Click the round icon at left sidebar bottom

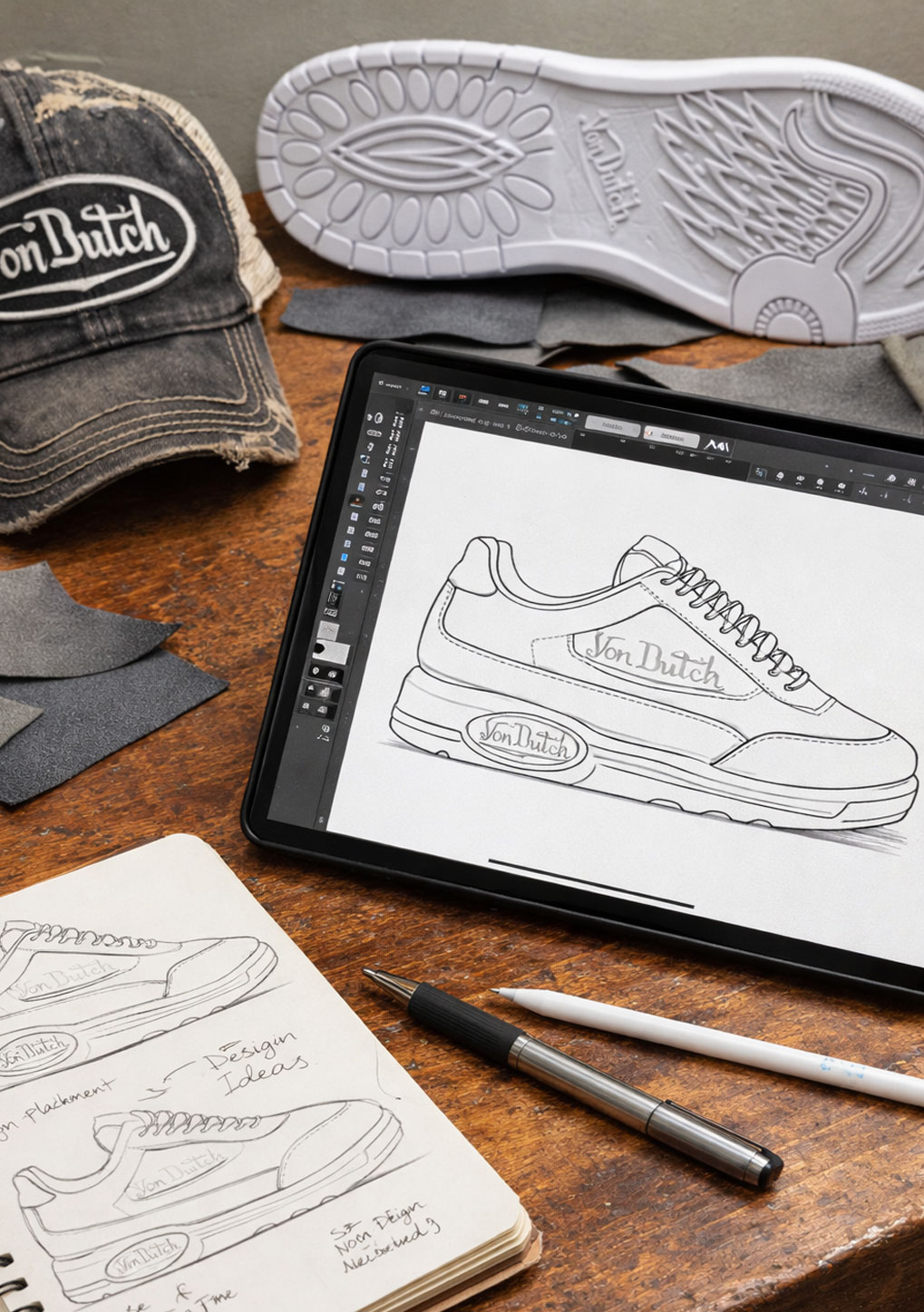tap(326, 728)
